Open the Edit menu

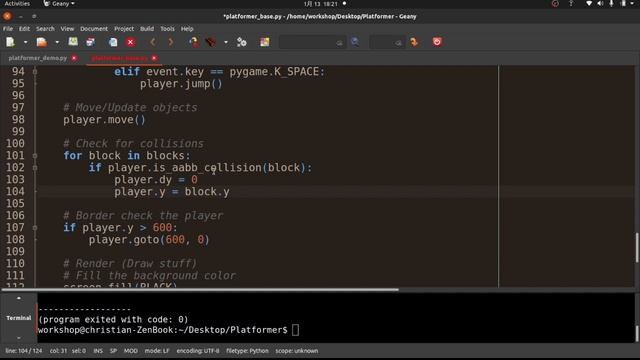click(24, 29)
